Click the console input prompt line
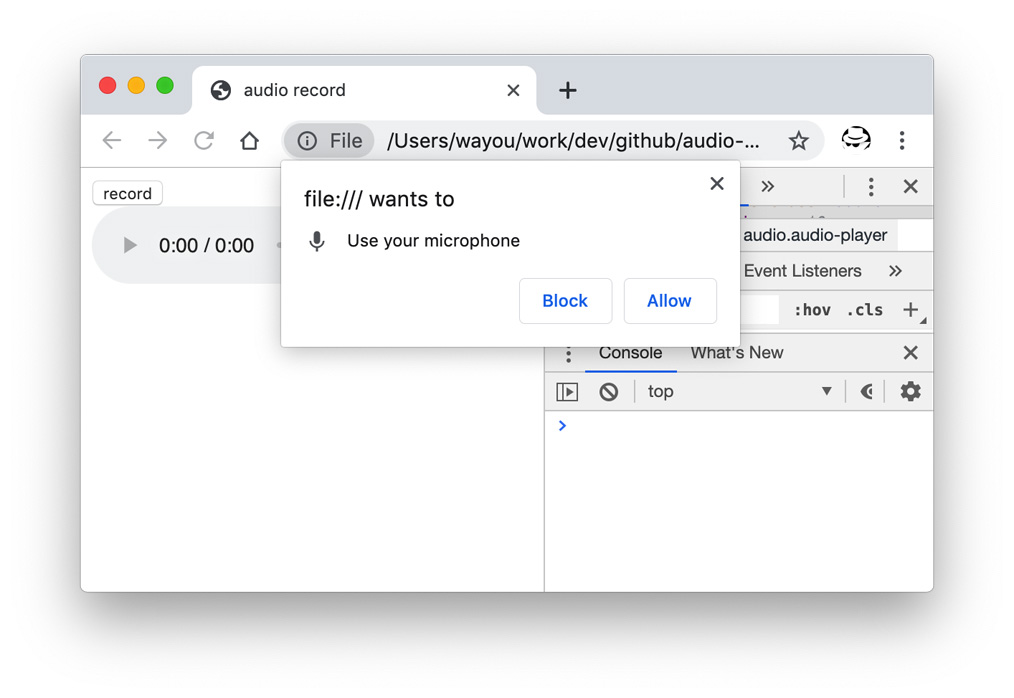 [739, 426]
